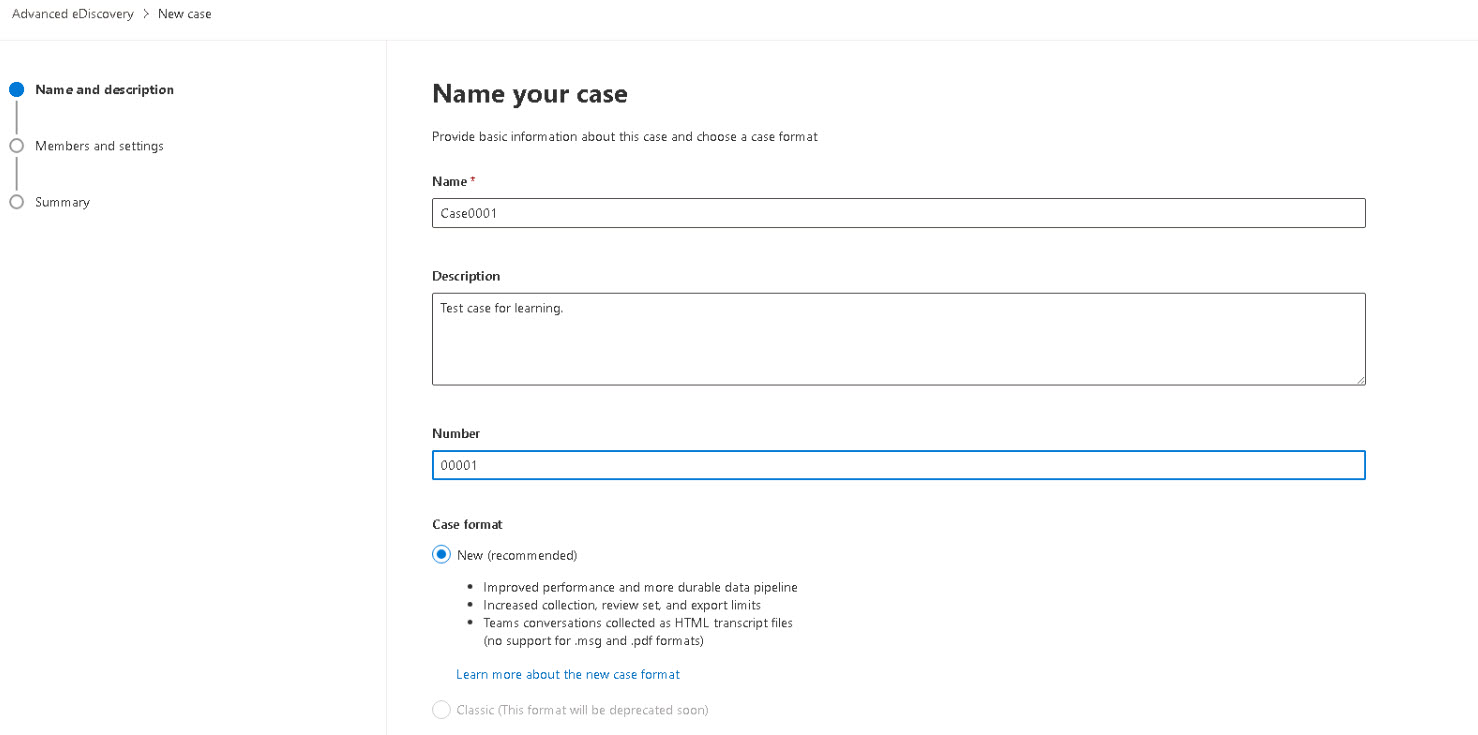Viewport: 1478px width, 735px height.
Task: Open "Learn more about the new case format"
Action: click(x=568, y=674)
